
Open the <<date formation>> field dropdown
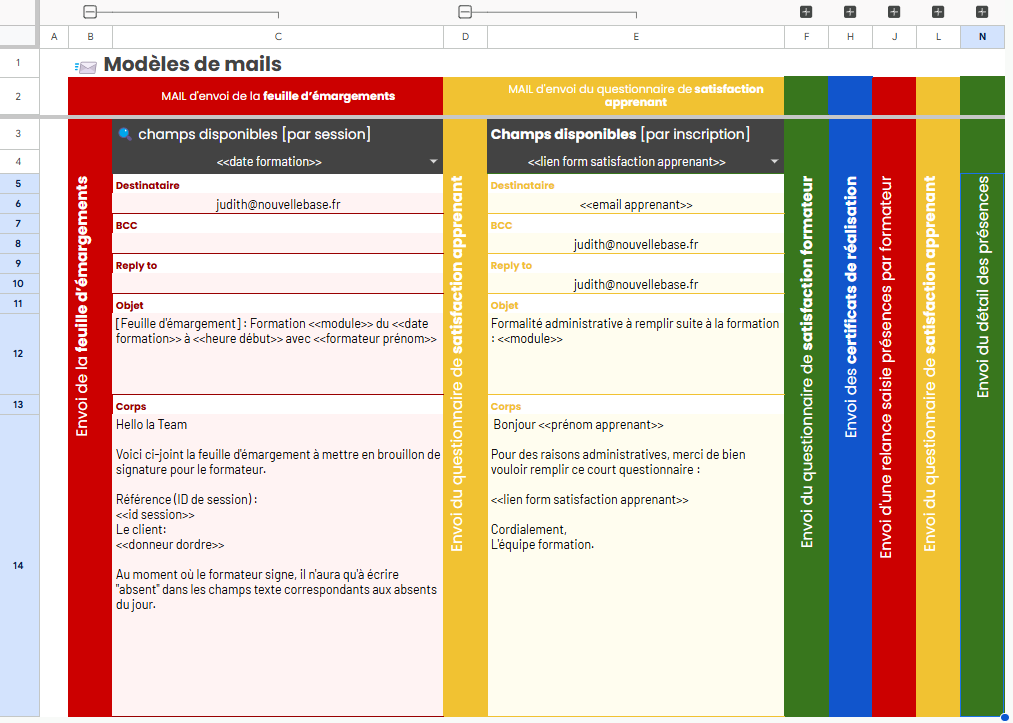[433, 162]
